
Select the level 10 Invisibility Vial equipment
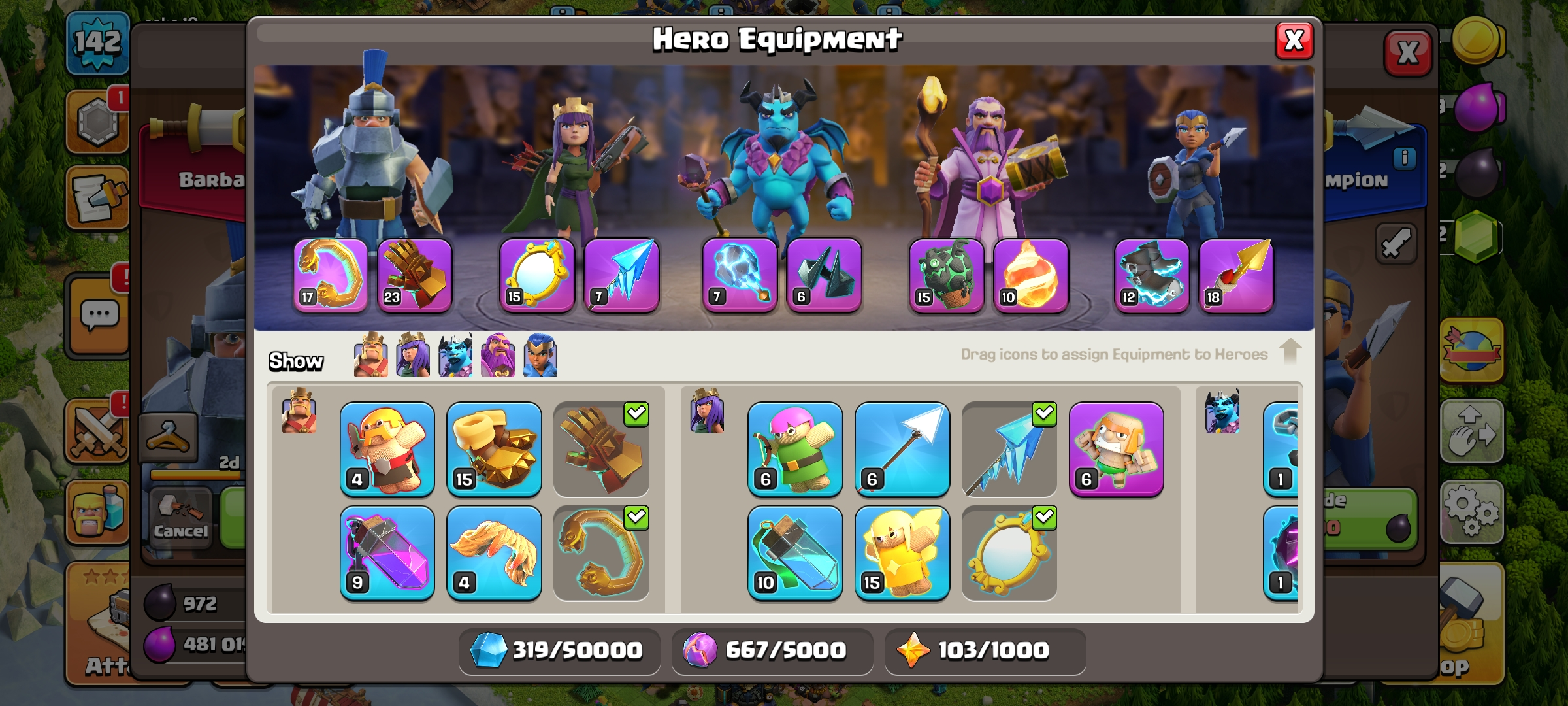795,553
